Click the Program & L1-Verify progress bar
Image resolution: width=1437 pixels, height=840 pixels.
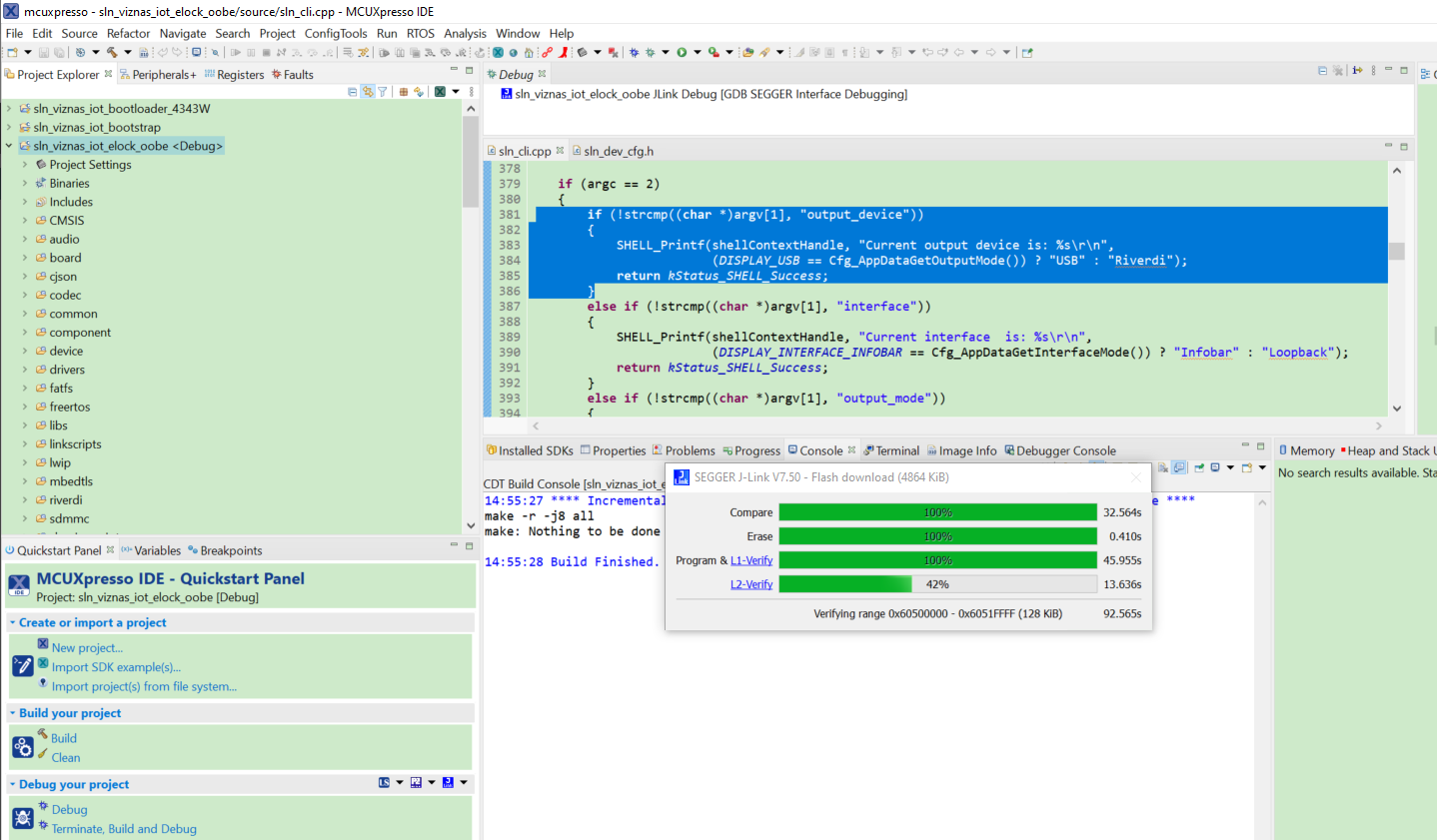[x=936, y=560]
